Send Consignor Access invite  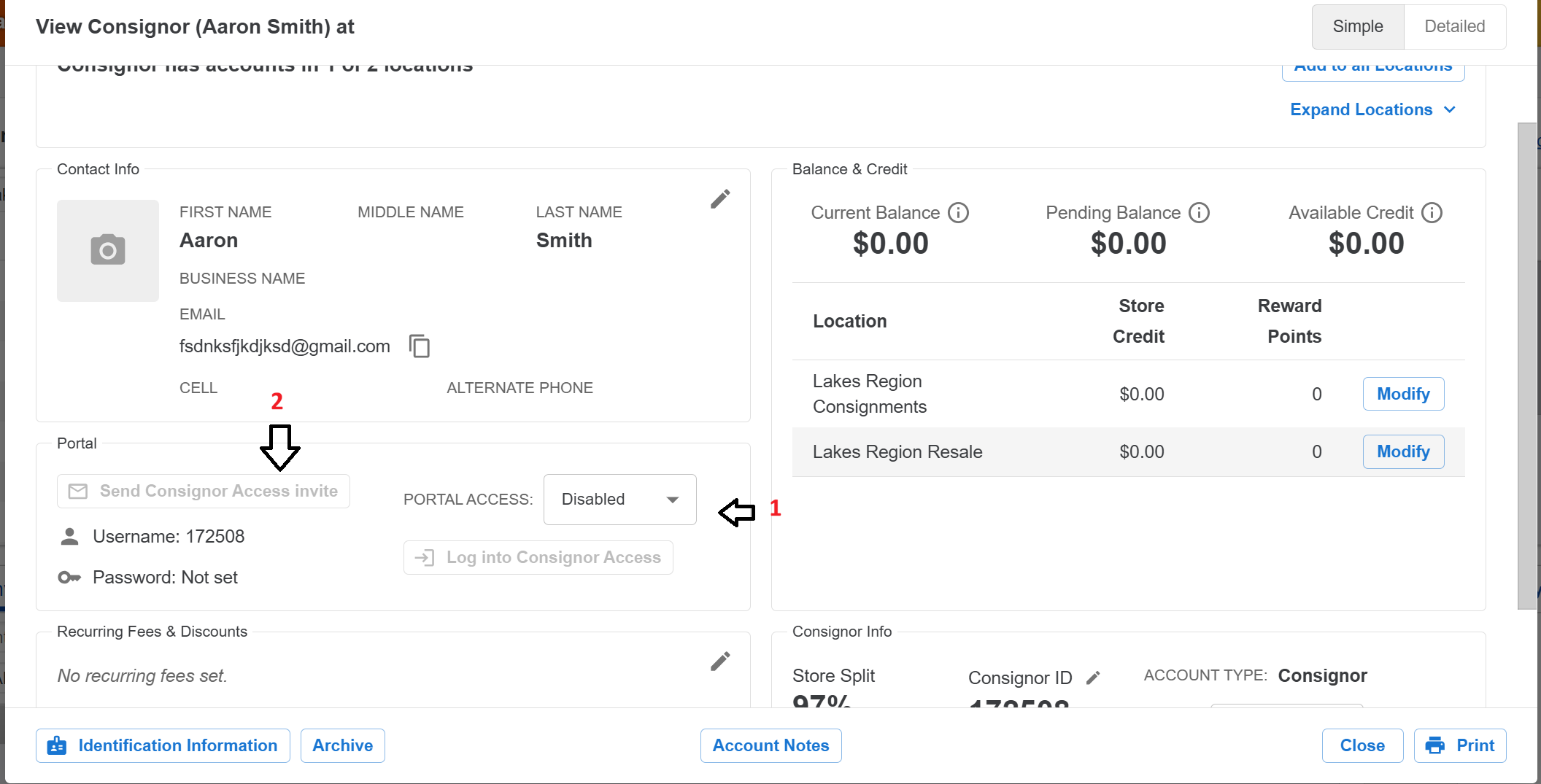[204, 491]
